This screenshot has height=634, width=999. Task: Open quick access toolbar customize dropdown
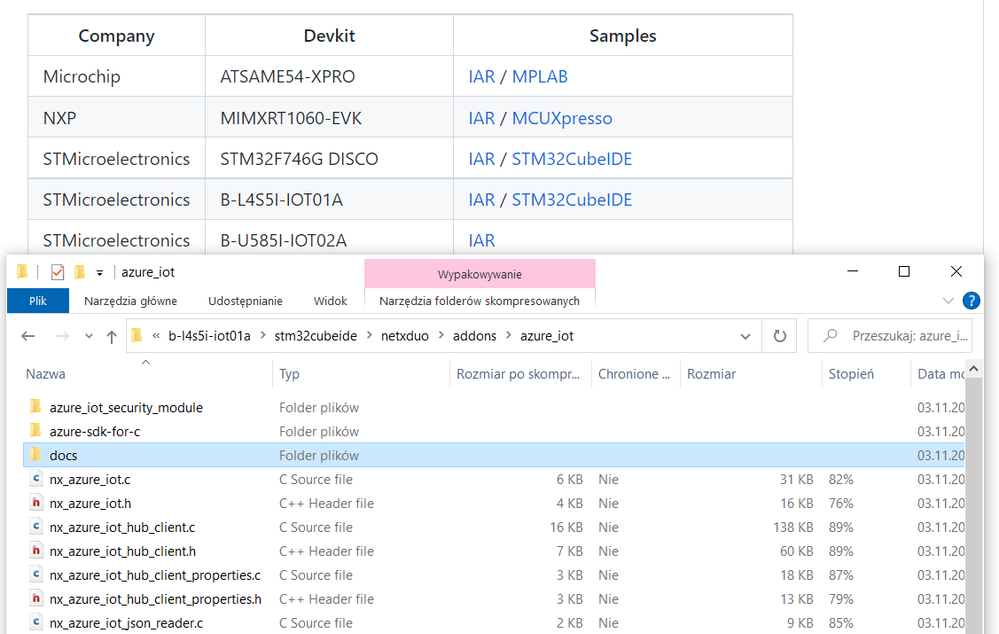tap(99, 273)
